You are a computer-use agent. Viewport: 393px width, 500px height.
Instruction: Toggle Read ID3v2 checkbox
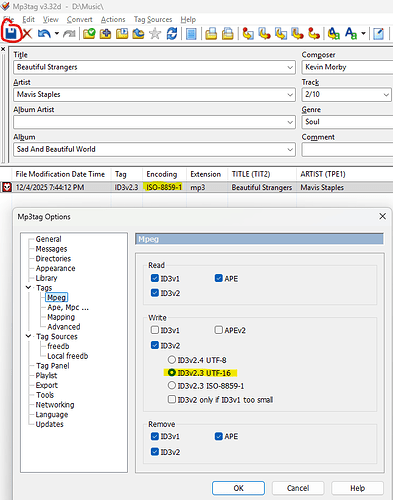pos(155,293)
